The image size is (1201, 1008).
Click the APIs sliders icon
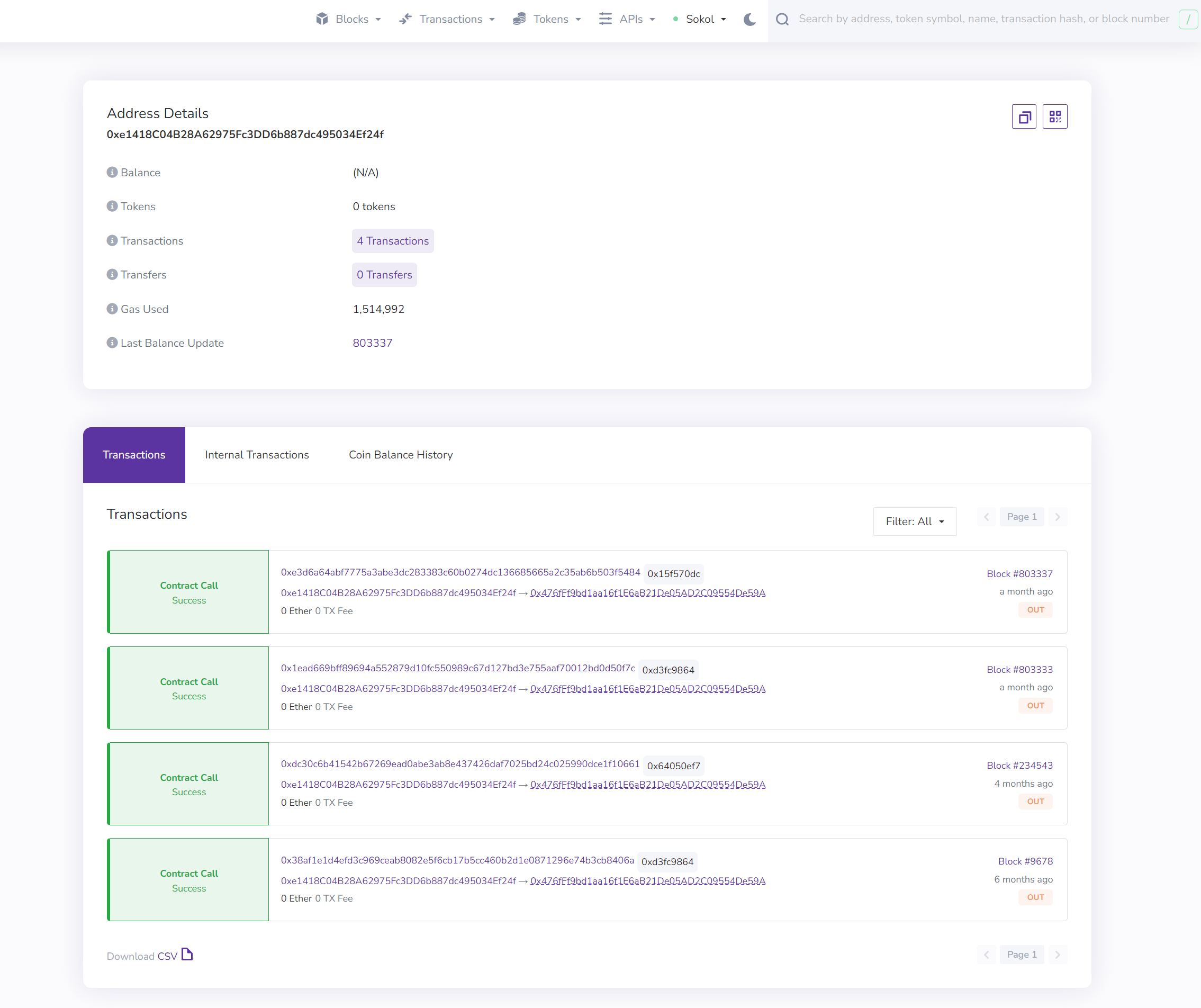click(x=605, y=19)
